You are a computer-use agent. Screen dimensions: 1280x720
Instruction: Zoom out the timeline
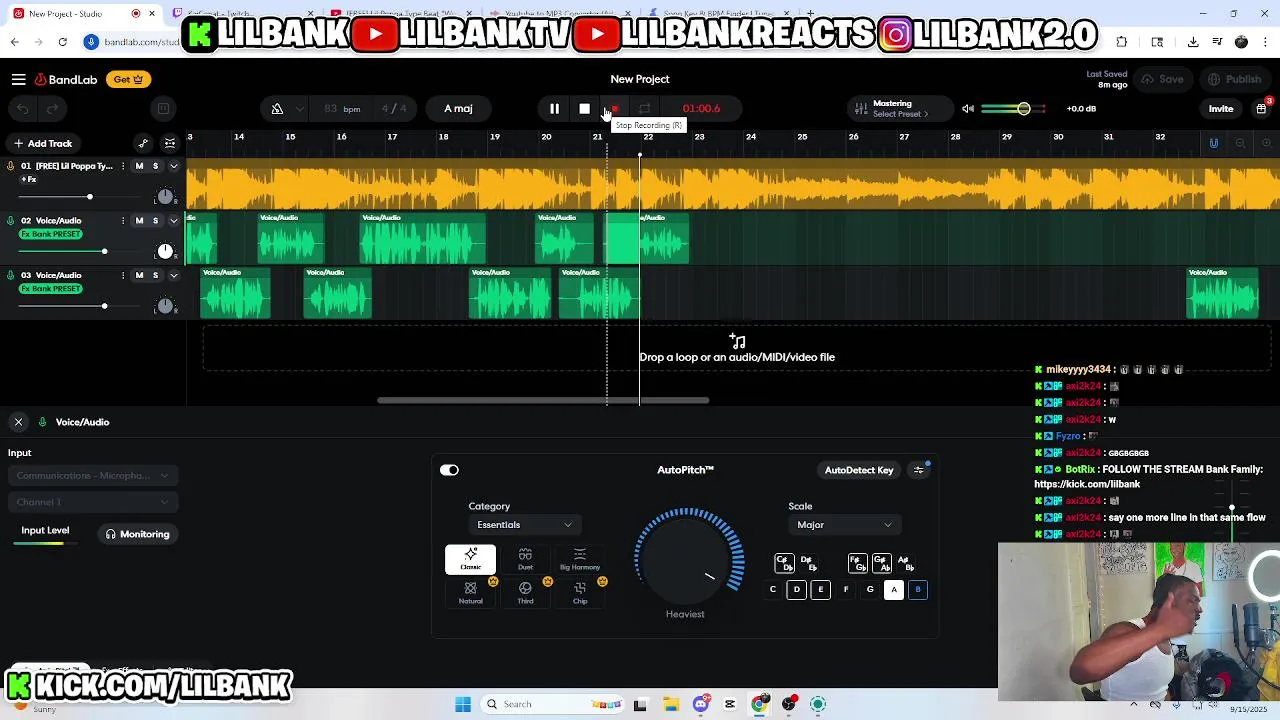coord(1240,143)
